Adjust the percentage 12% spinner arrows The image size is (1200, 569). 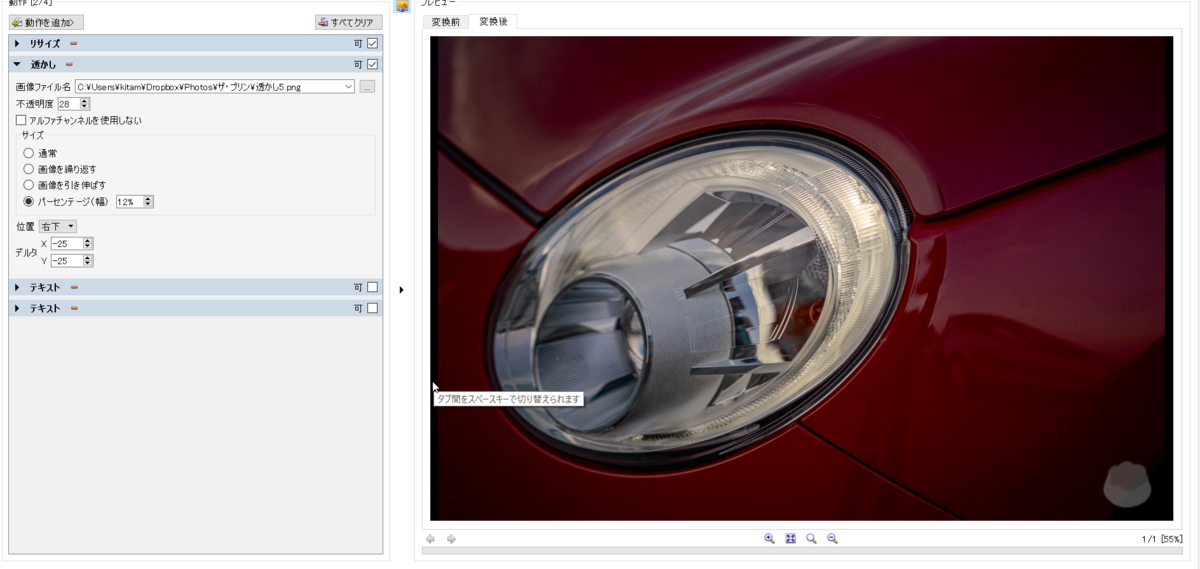148,201
